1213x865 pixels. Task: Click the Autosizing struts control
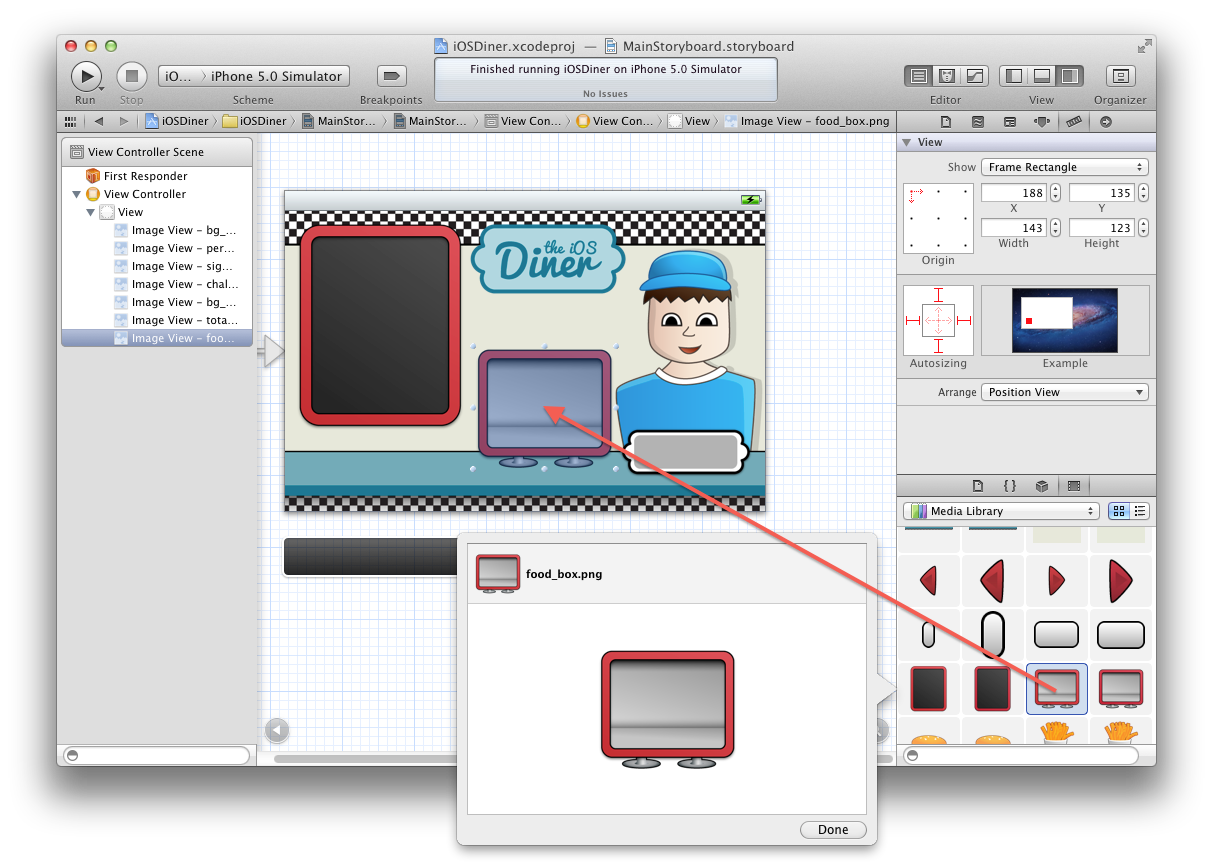pyautogui.click(x=938, y=320)
